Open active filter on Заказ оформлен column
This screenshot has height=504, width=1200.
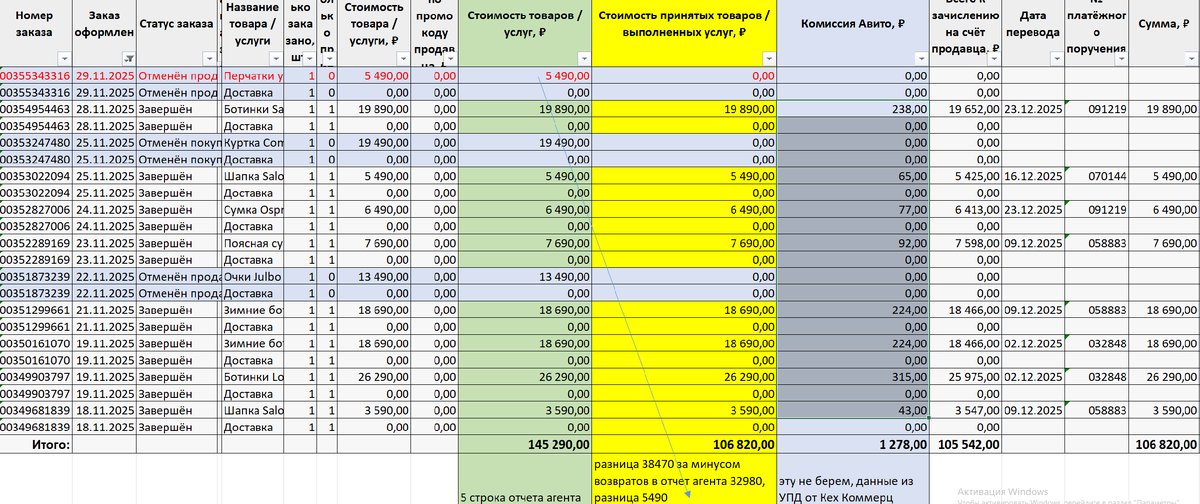tap(127, 60)
